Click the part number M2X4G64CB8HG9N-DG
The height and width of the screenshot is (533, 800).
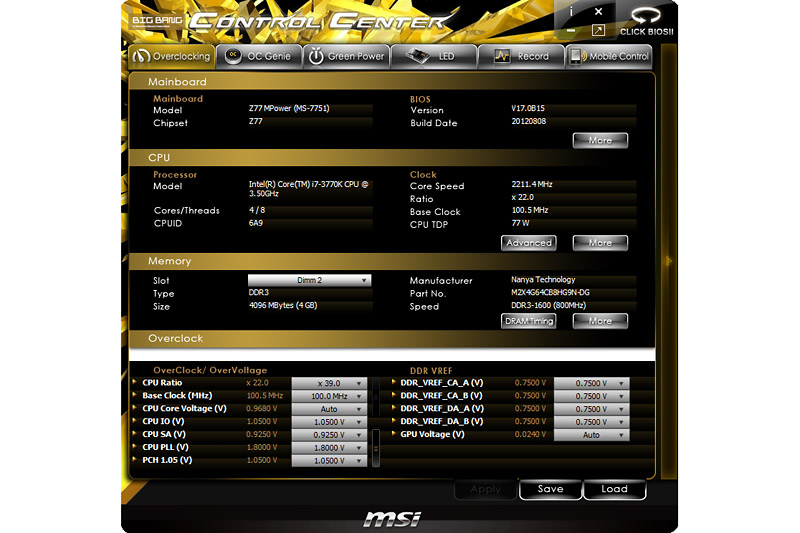pyautogui.click(x=550, y=292)
